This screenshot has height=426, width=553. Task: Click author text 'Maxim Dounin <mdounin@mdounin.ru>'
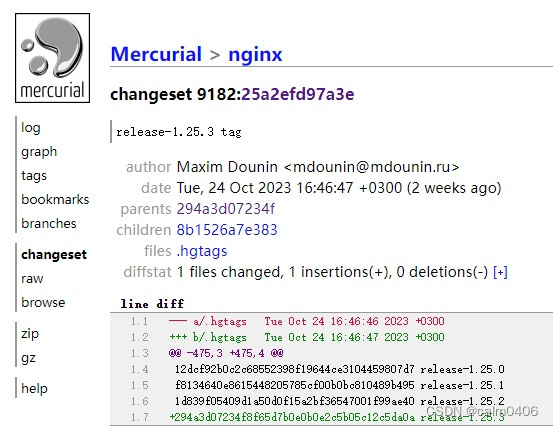(x=318, y=167)
